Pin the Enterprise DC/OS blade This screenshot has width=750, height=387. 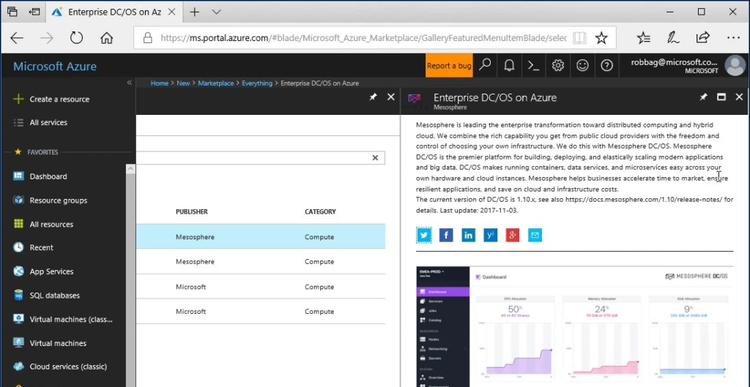703,97
